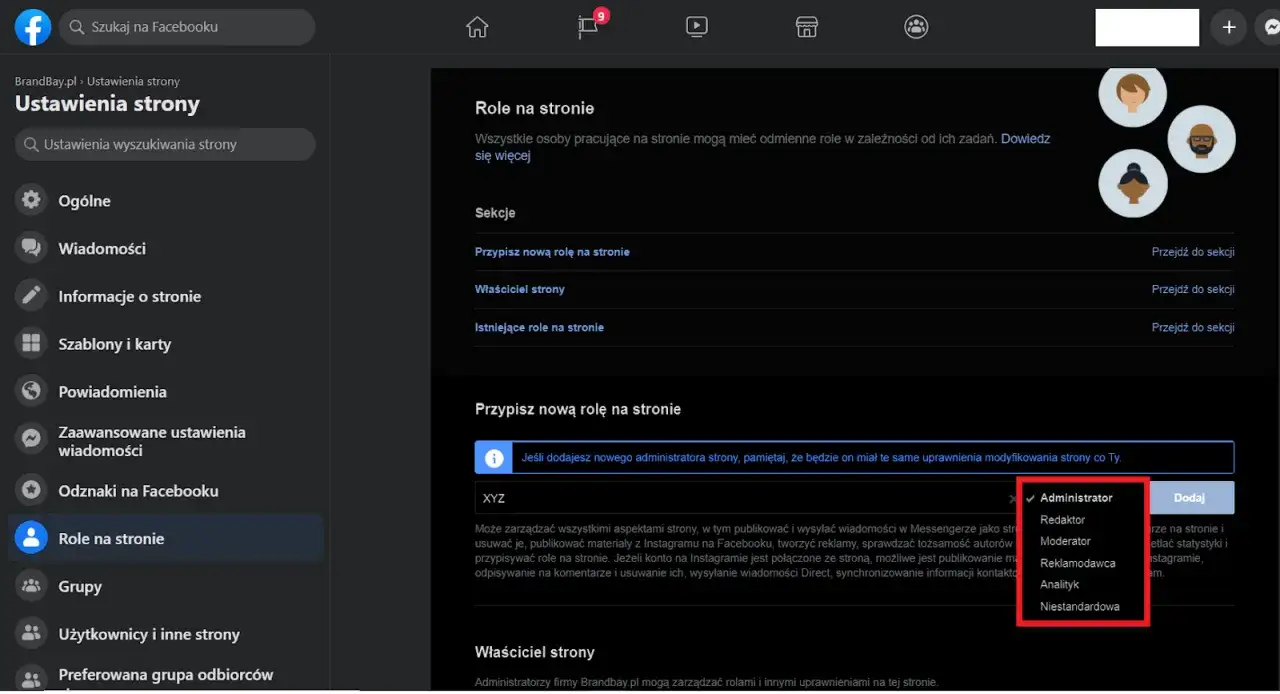
Task: Open the Facebook home feed icon
Action: click(477, 27)
